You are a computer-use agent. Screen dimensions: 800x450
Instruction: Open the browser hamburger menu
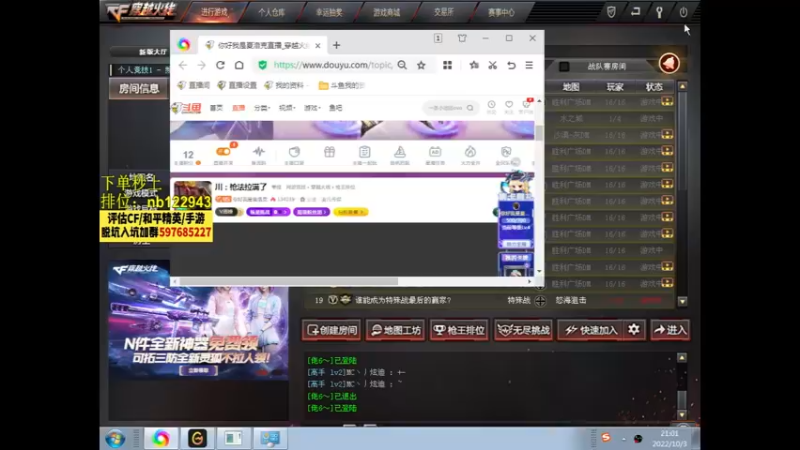pyautogui.click(x=529, y=65)
